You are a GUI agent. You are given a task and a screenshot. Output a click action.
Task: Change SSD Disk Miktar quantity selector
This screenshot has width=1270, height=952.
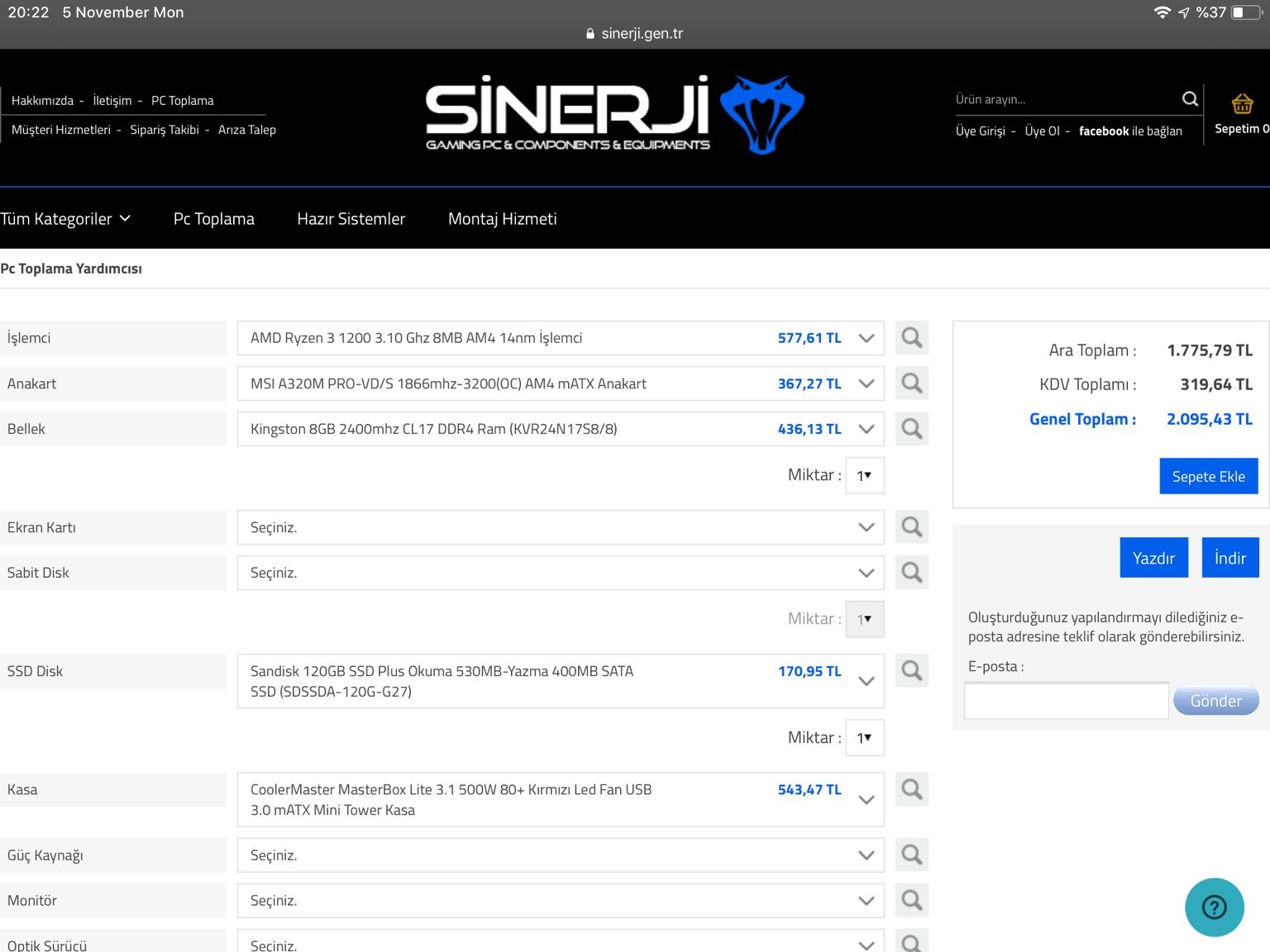[x=865, y=737]
